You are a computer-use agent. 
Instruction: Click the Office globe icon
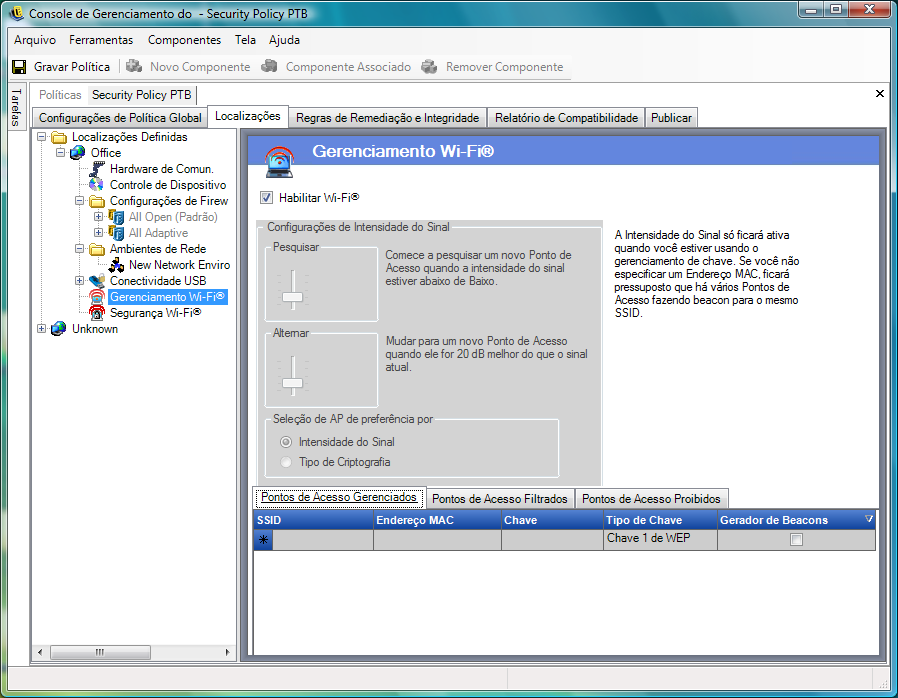tap(77, 153)
